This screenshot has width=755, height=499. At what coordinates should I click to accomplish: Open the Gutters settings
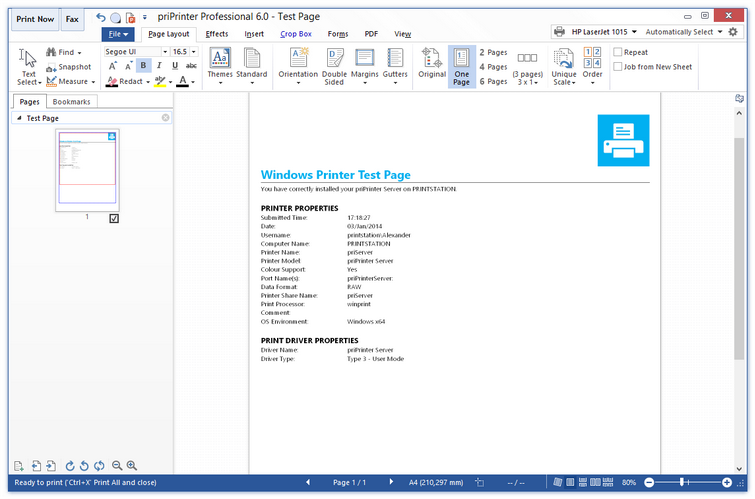(395, 67)
